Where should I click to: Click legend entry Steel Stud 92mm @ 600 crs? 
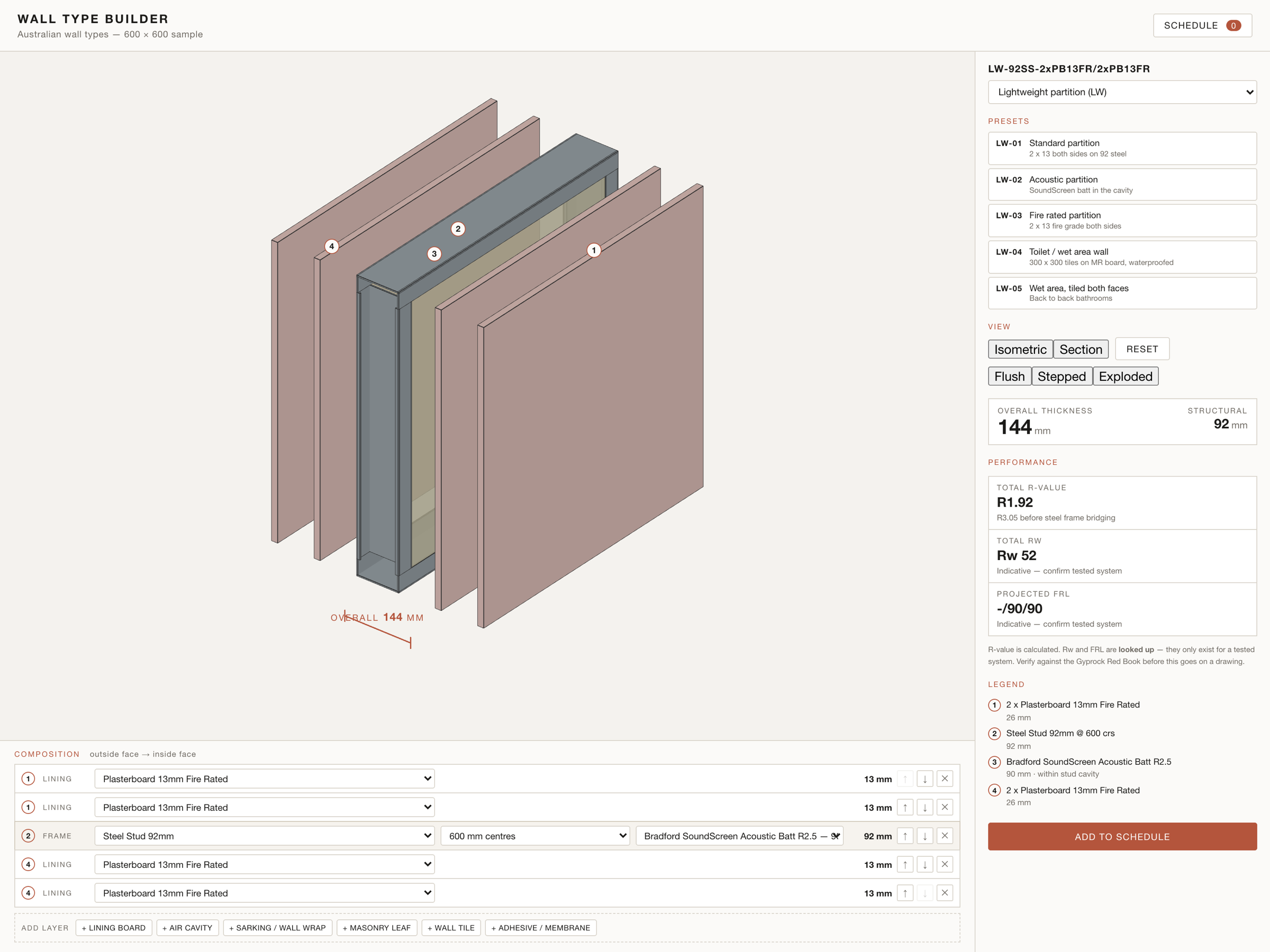(1060, 734)
